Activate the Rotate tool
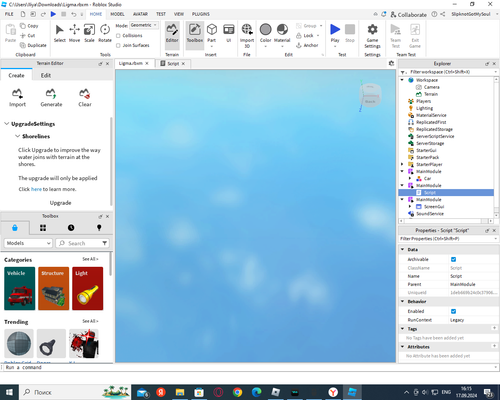The image size is (500, 400). 105,33
